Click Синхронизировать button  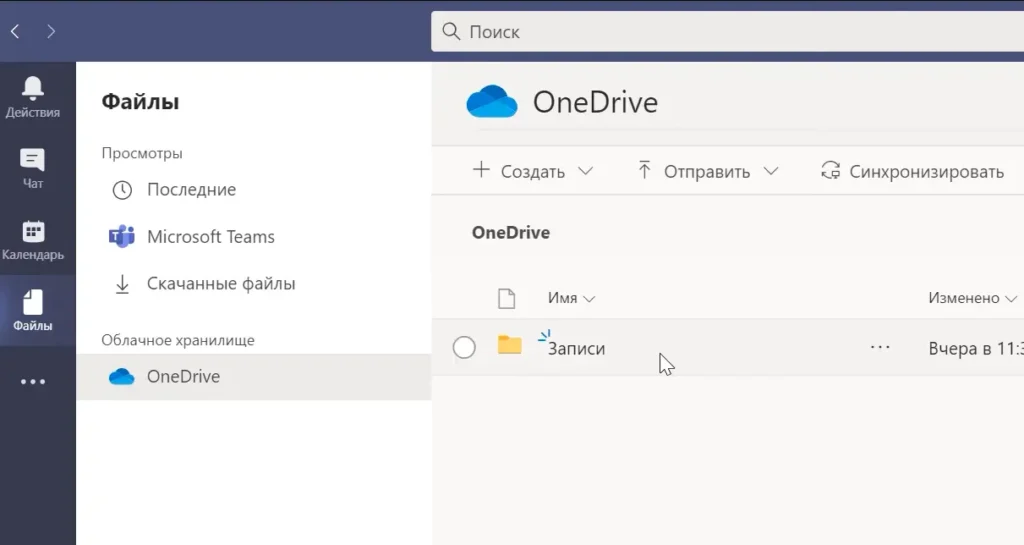click(912, 171)
